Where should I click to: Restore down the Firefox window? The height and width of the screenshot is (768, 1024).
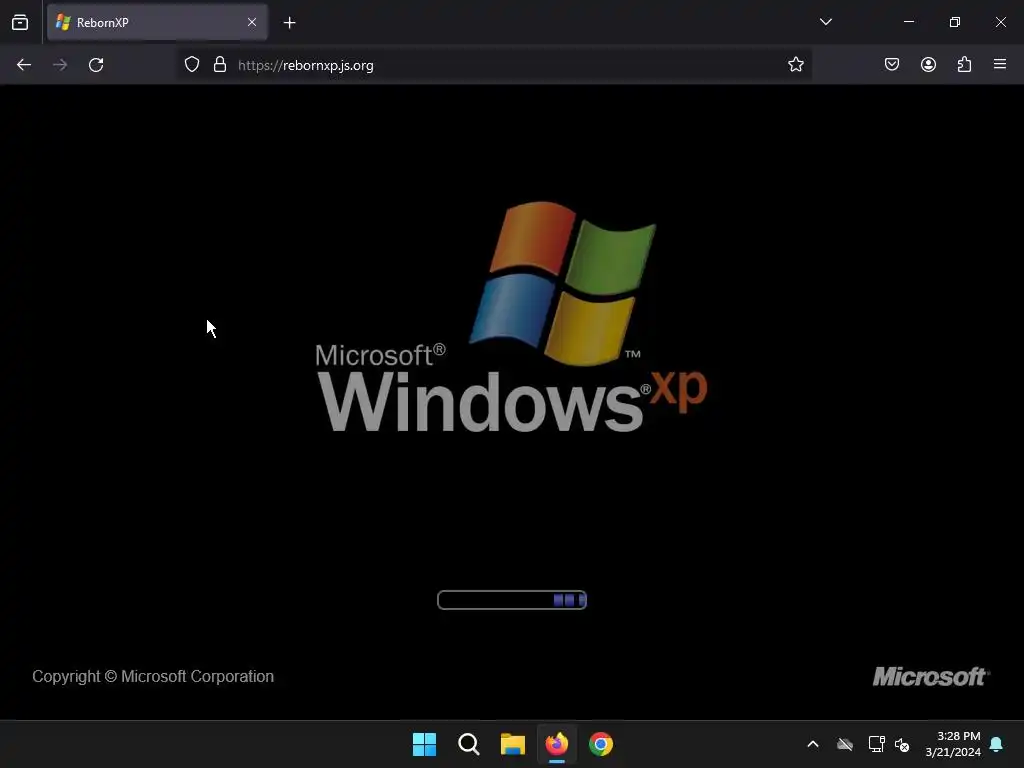point(955,22)
